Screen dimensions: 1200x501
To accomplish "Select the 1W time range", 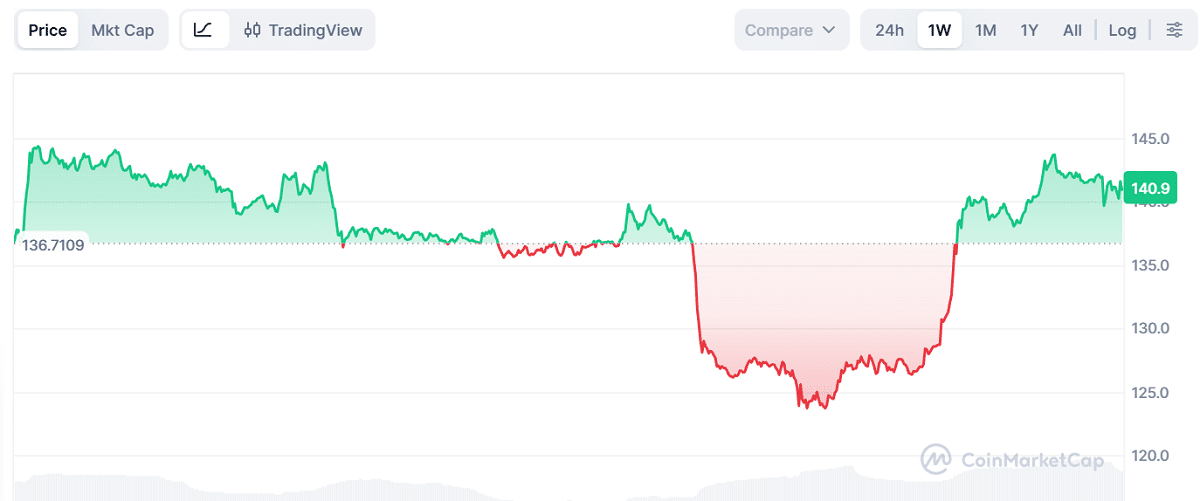I will [939, 30].
